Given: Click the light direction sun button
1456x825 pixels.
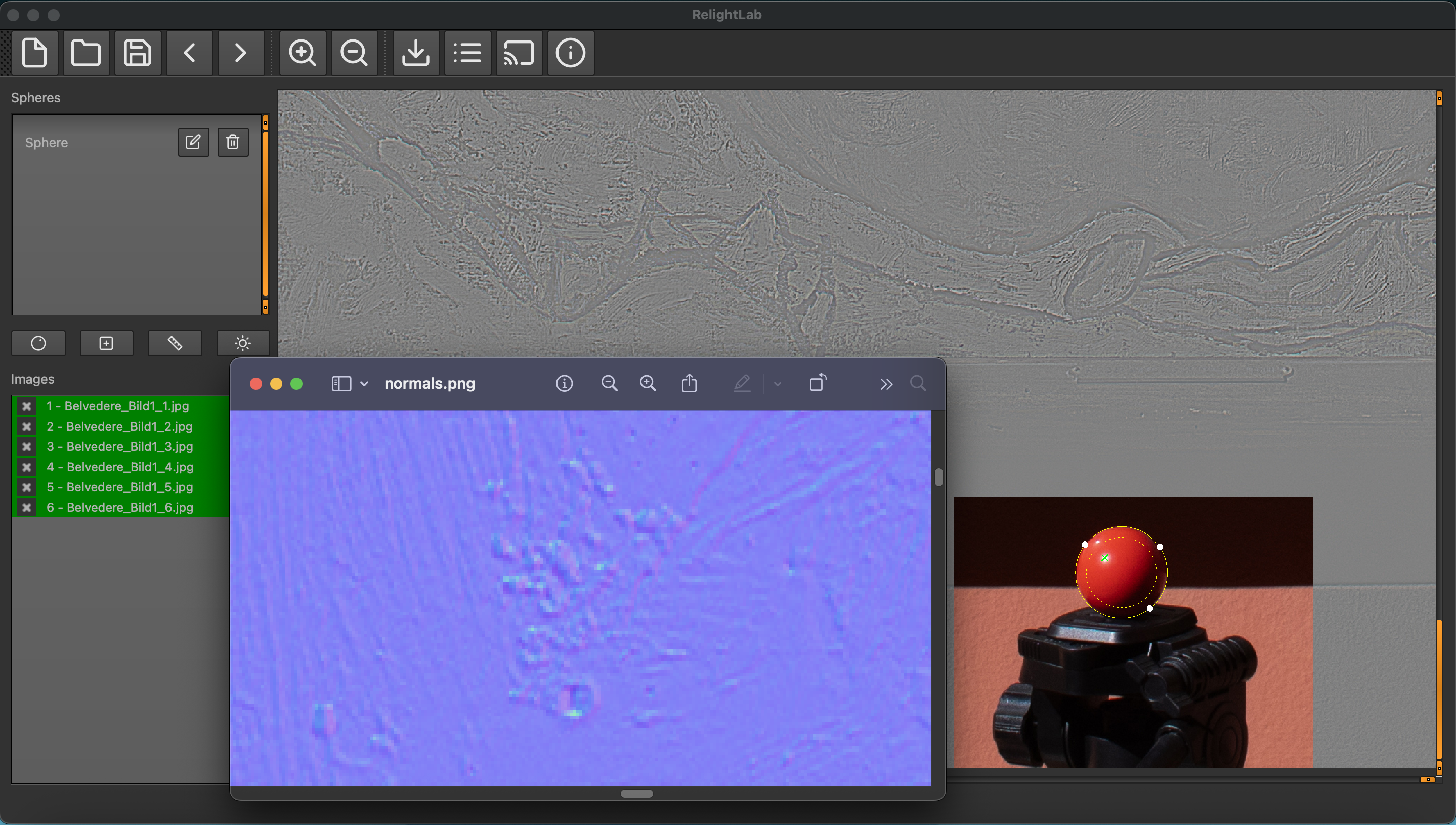Looking at the screenshot, I should 242,343.
